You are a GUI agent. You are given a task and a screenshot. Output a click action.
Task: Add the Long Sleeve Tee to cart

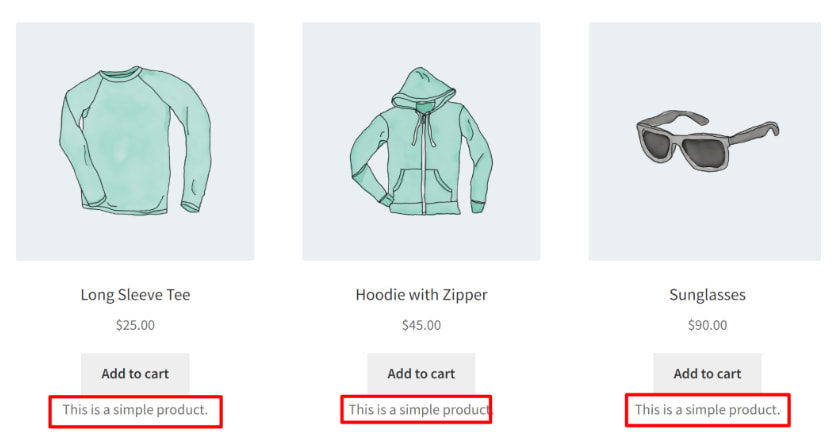135,373
